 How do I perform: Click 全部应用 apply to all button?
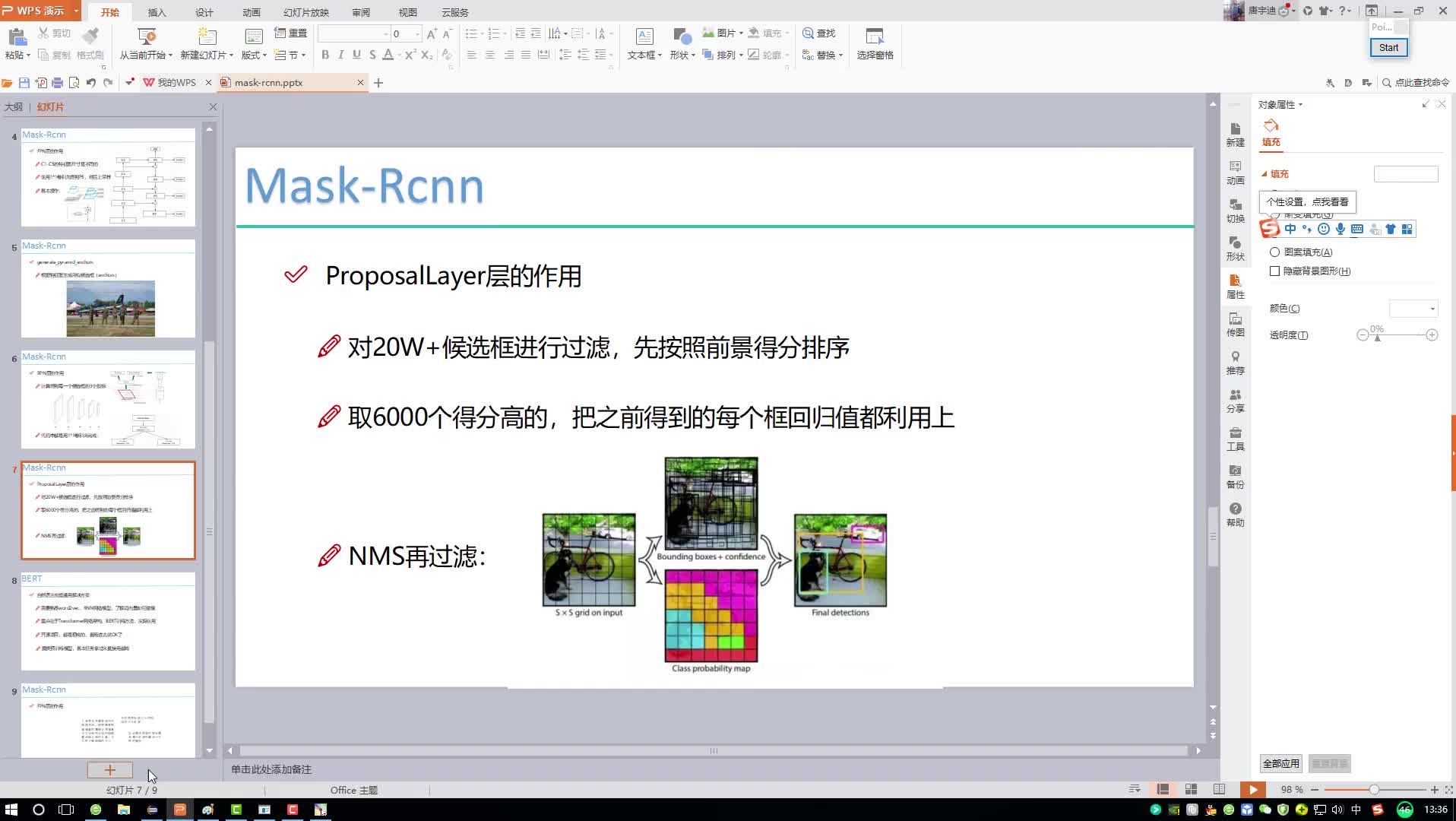pos(1281,763)
